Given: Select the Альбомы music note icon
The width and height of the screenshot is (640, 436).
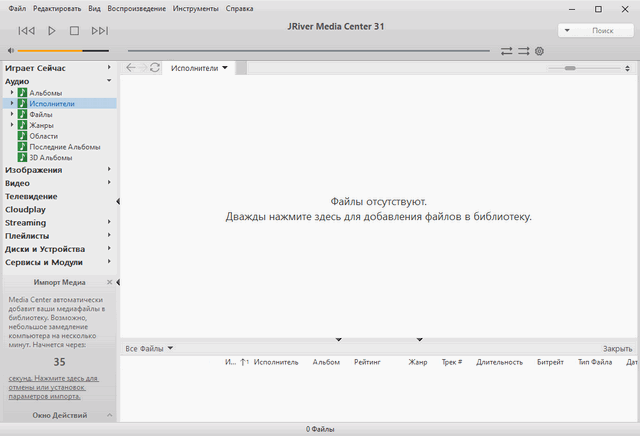Looking at the screenshot, I should pos(22,92).
